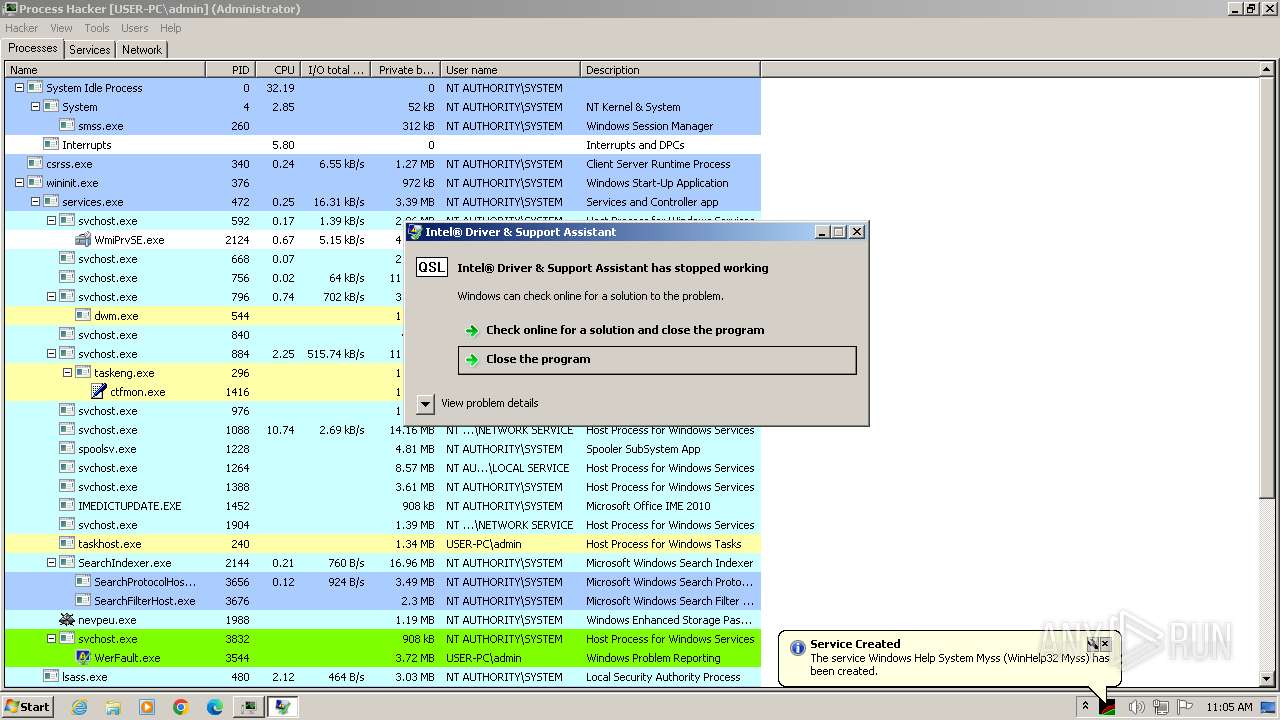Select the SearchProtocolHost process row
1280x720 pixels.
pos(383,582)
